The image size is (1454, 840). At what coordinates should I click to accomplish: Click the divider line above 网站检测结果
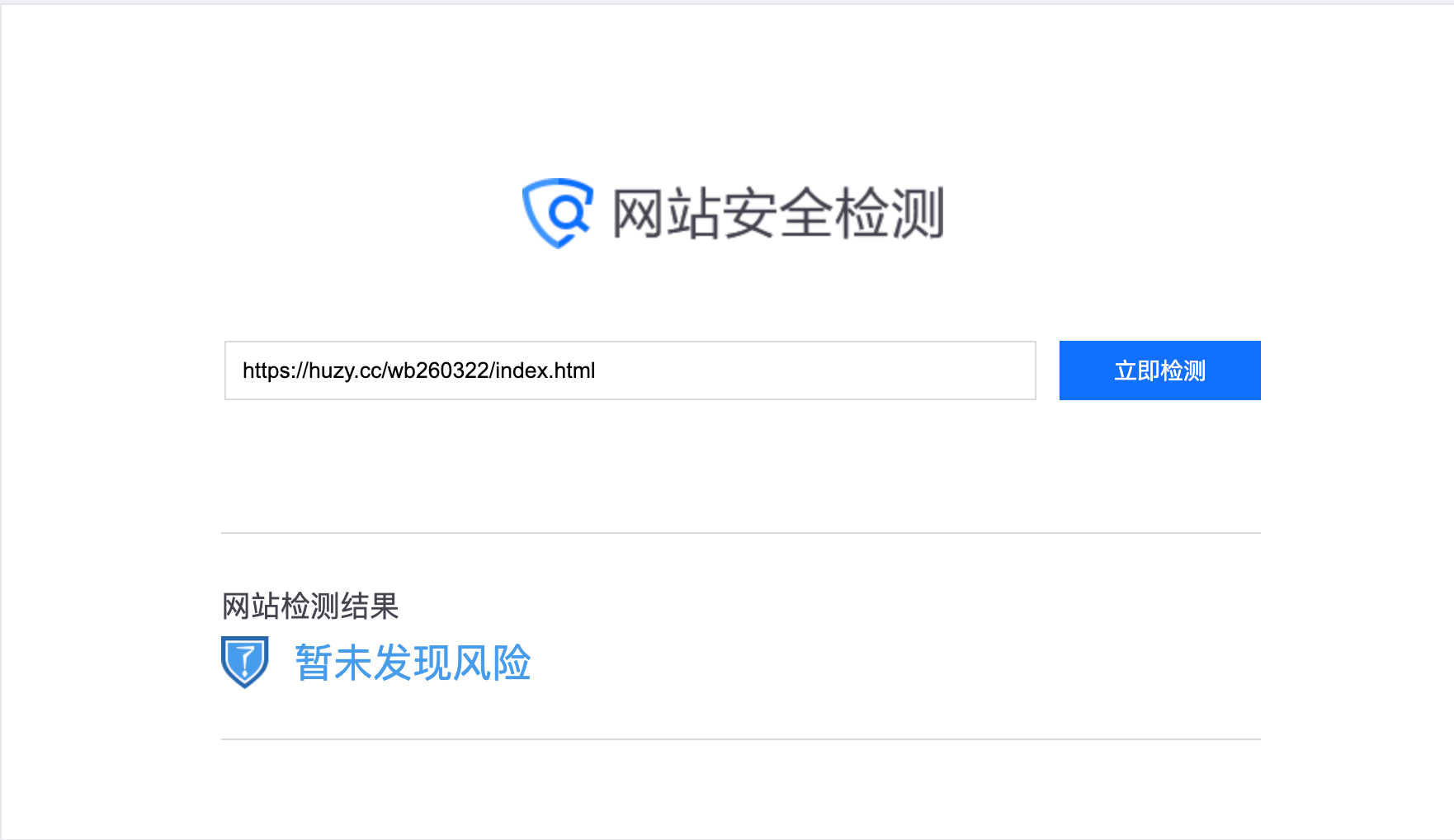[x=741, y=533]
